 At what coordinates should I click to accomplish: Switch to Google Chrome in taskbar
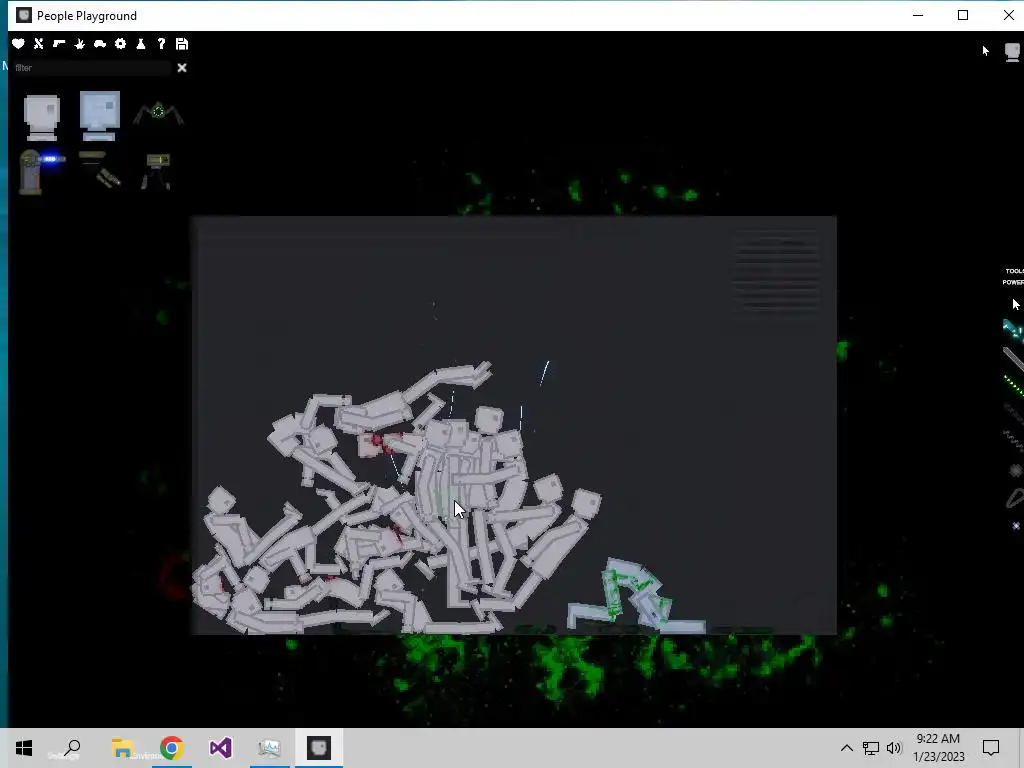(x=172, y=748)
